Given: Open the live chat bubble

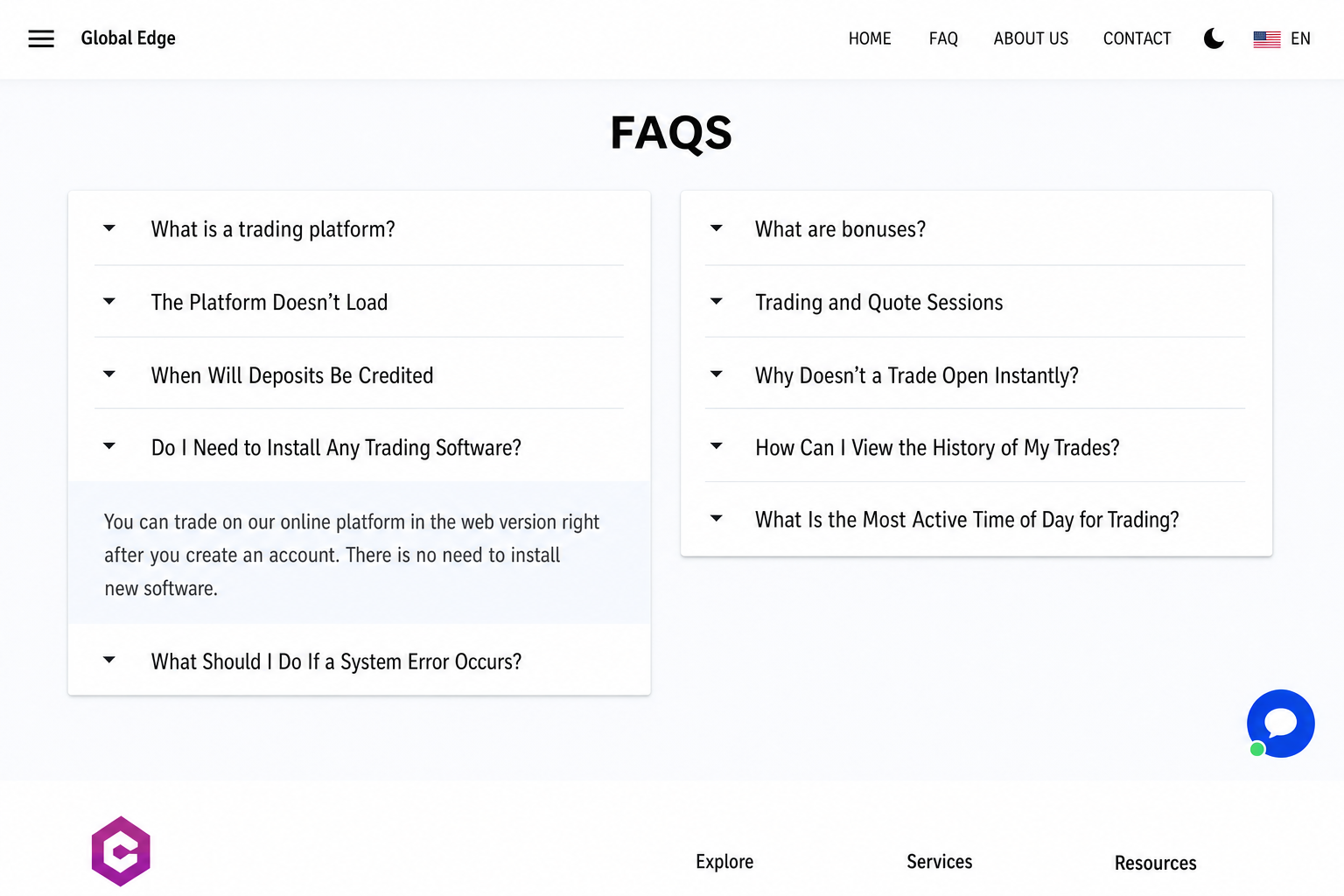Looking at the screenshot, I should (1280, 724).
